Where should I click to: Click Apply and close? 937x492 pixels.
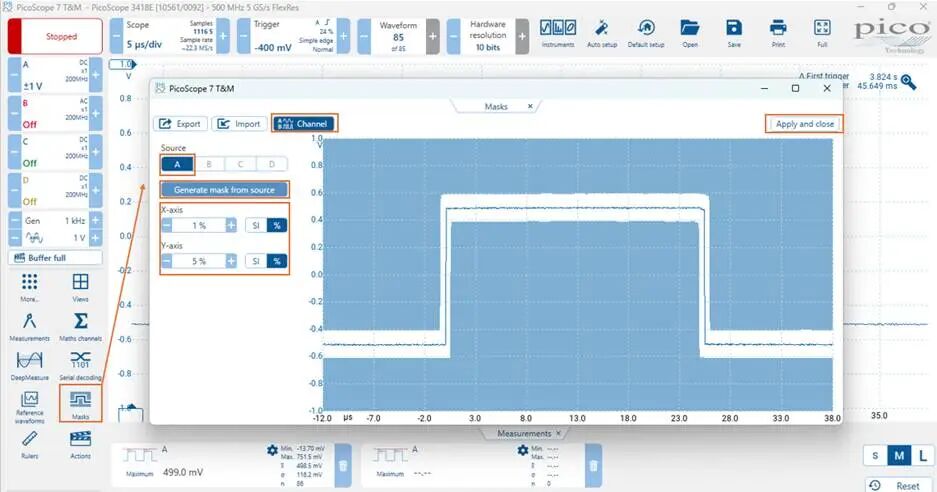pyautogui.click(x=804, y=124)
